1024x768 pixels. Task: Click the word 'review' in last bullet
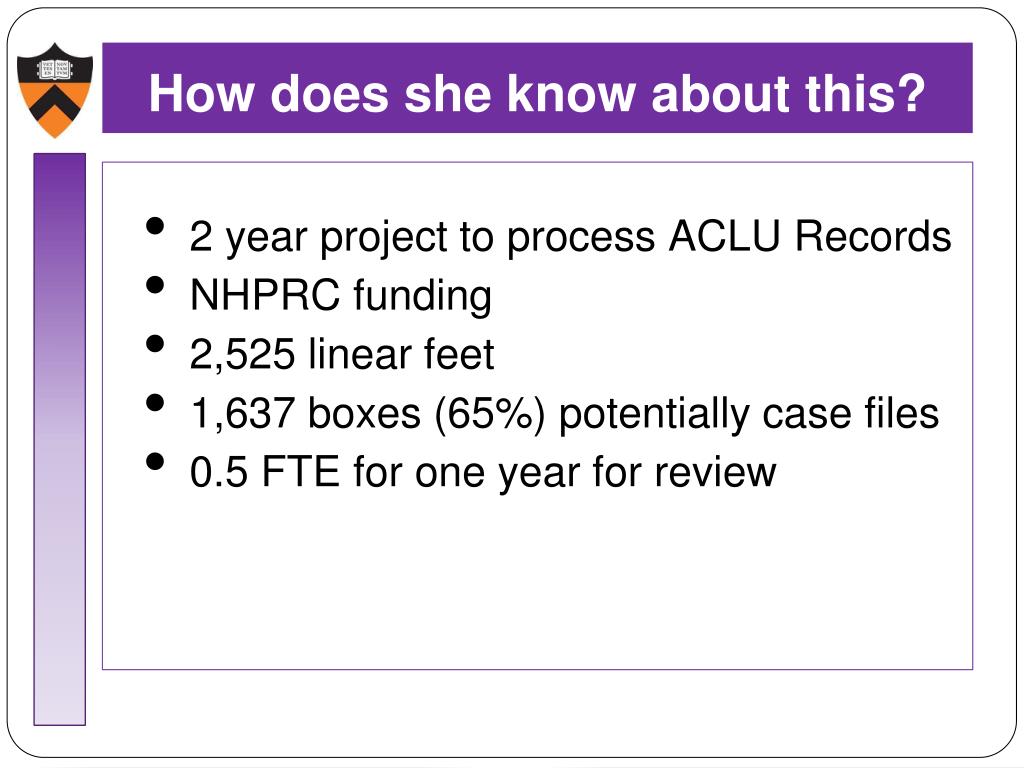[715, 473]
